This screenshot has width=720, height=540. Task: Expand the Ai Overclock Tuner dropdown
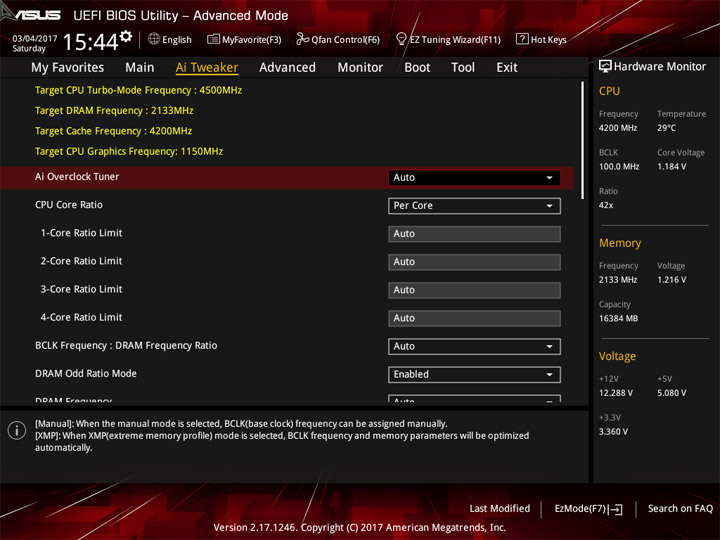[x=474, y=178]
